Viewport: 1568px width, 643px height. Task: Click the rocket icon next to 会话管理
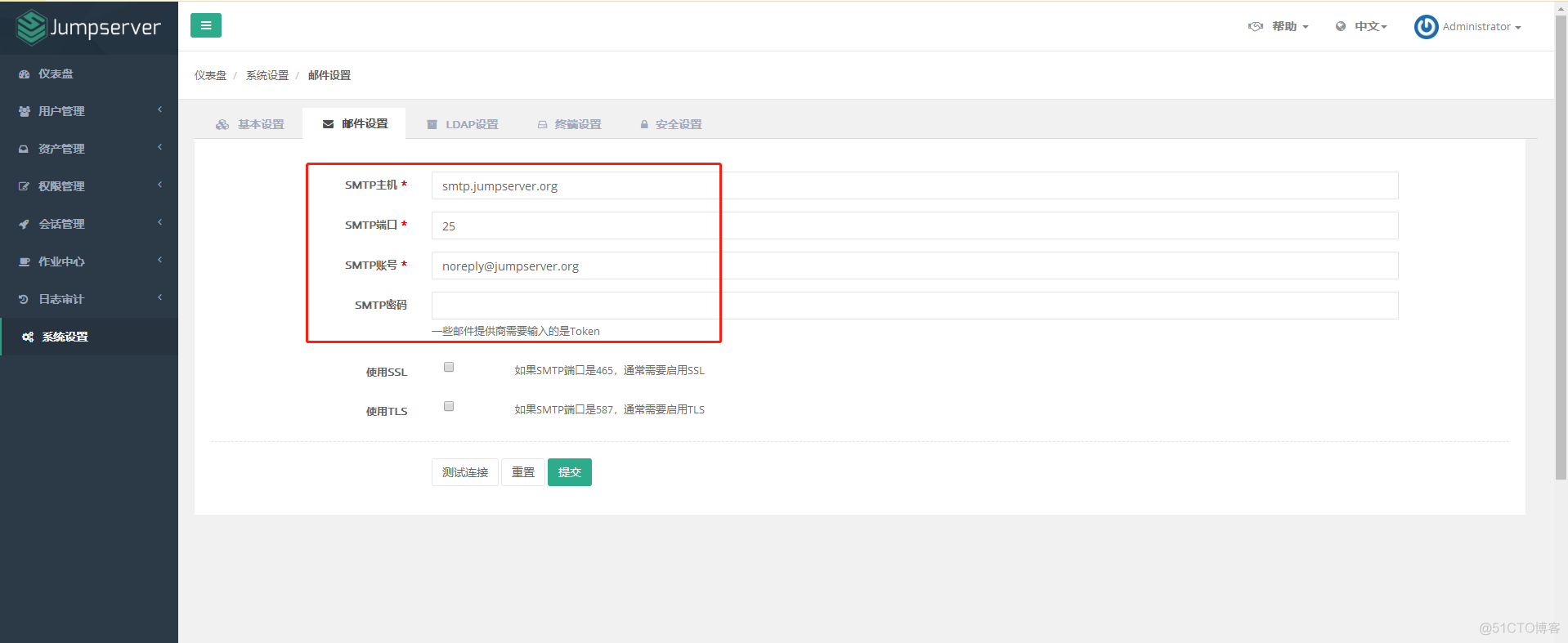24,225
